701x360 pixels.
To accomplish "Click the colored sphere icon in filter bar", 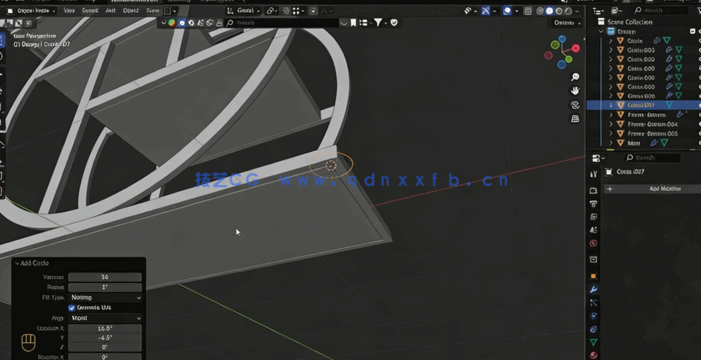I will point(172,22).
